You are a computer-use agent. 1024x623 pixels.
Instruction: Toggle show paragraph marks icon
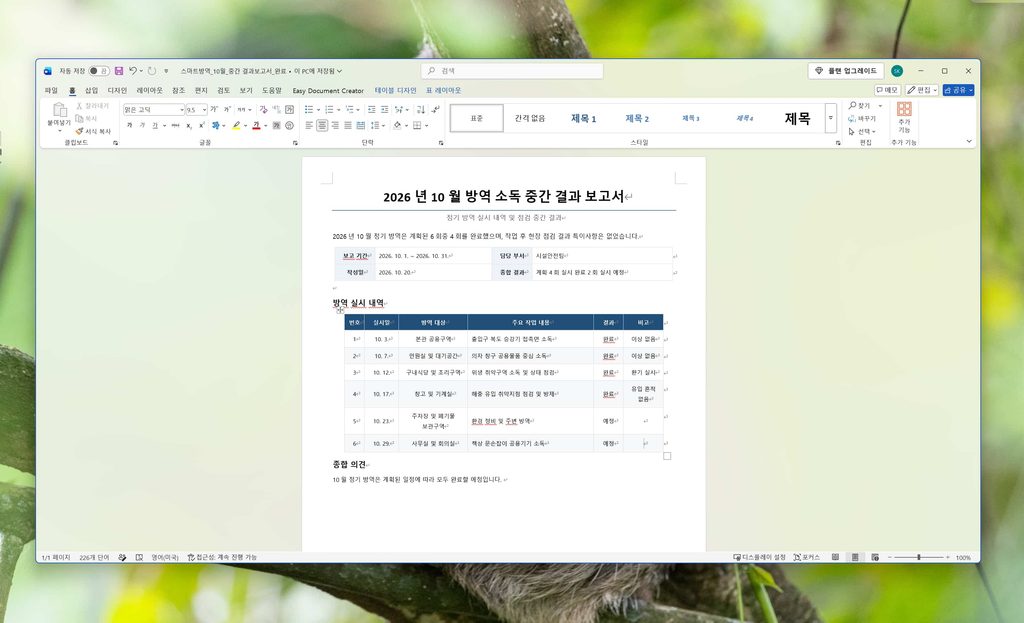point(435,109)
